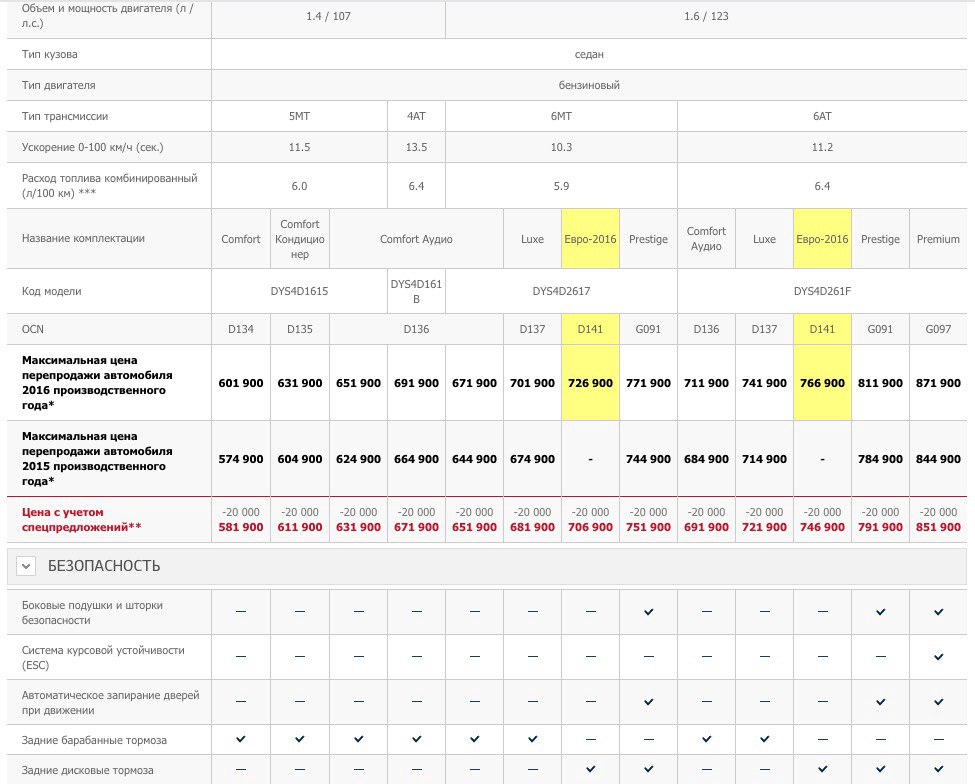
Task: Click the Premium trim name header
Action: [938, 239]
